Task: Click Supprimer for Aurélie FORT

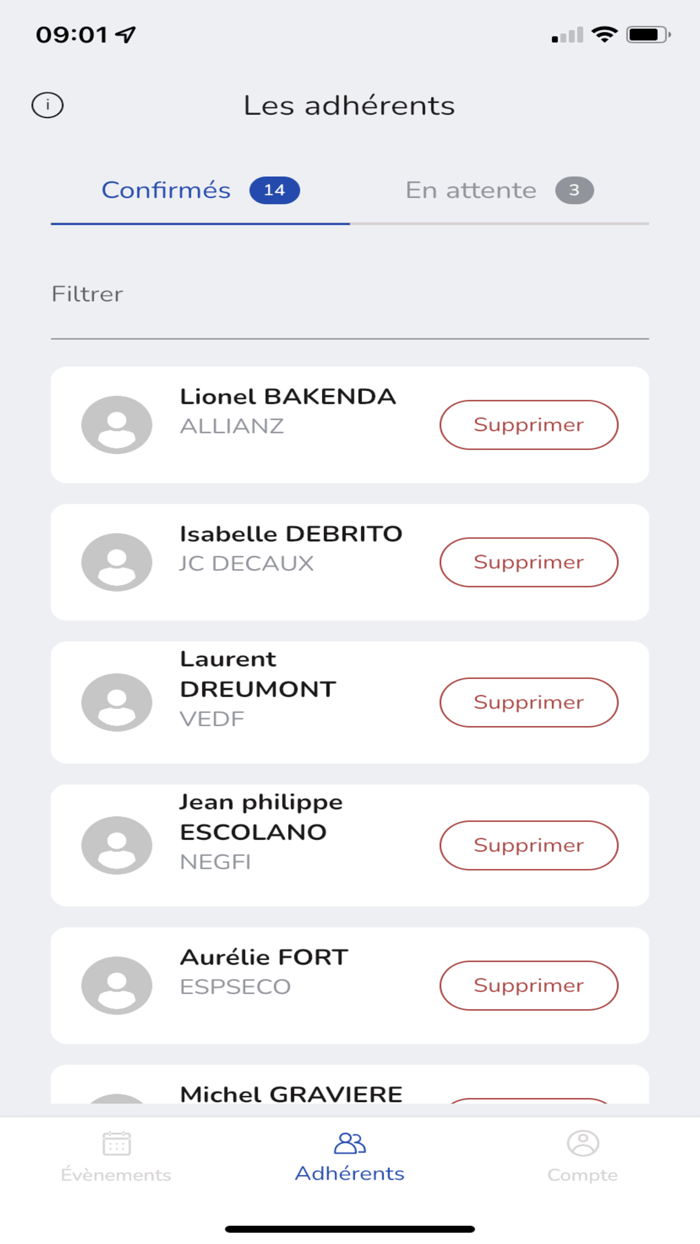Action: click(528, 985)
